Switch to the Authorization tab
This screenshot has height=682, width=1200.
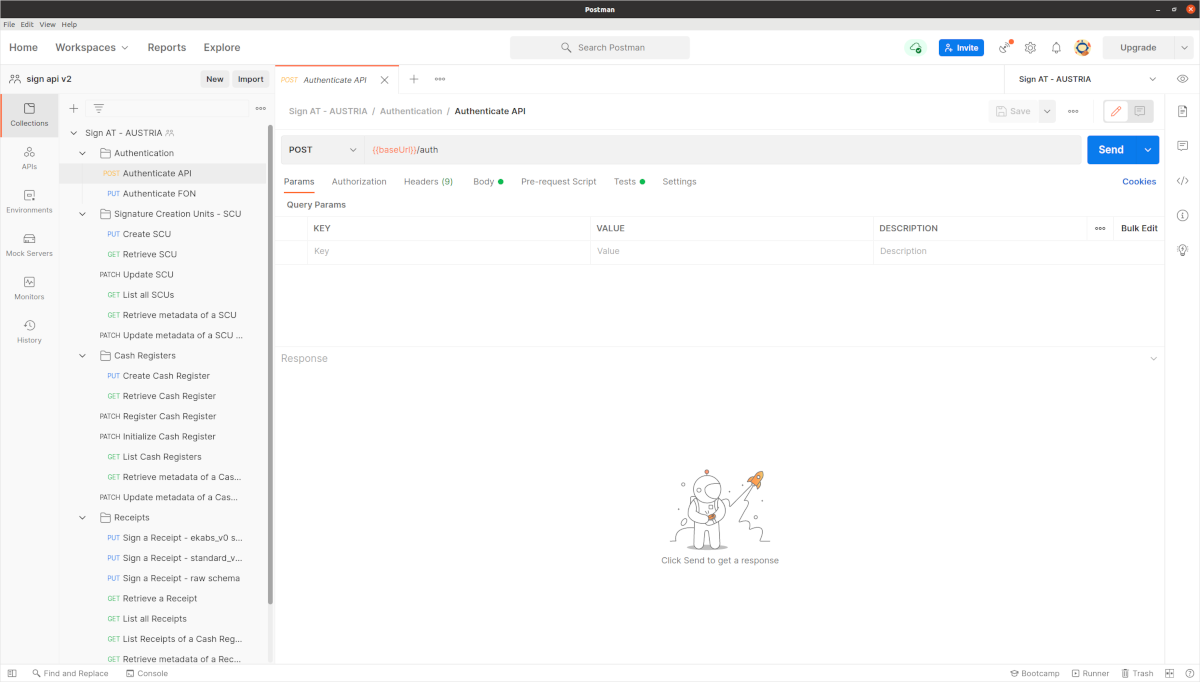click(x=359, y=182)
